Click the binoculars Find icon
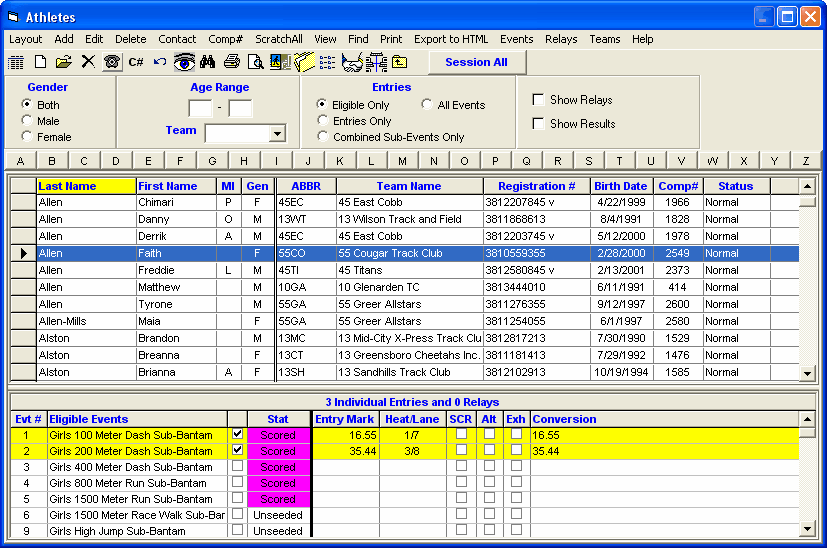The height and width of the screenshot is (548, 827). click(207, 62)
